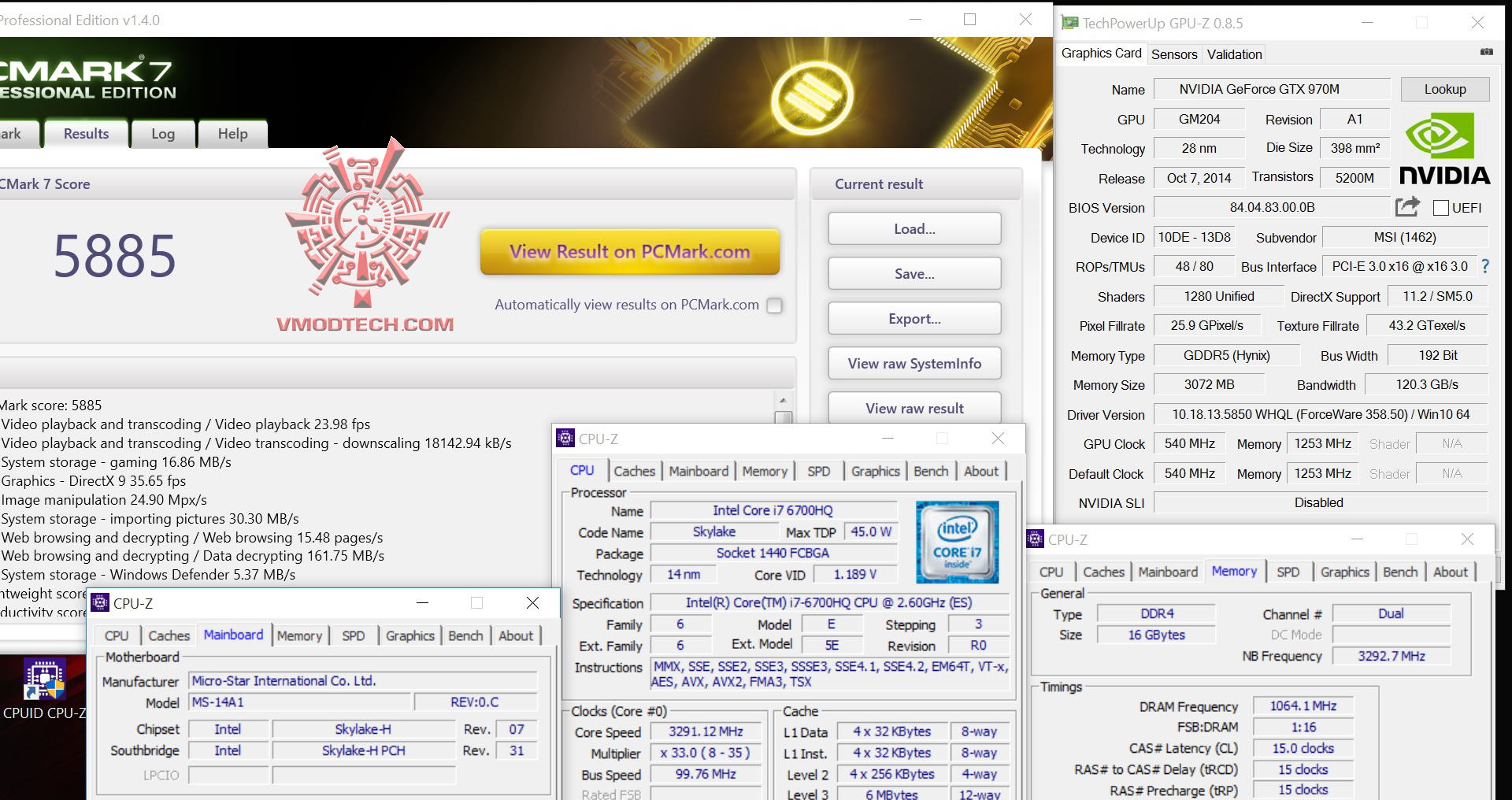Screen dimensions: 1512x800
Task: Click the GPU-Z Name field NVIDIA GeForce GTX 970M
Action: click(1272, 89)
